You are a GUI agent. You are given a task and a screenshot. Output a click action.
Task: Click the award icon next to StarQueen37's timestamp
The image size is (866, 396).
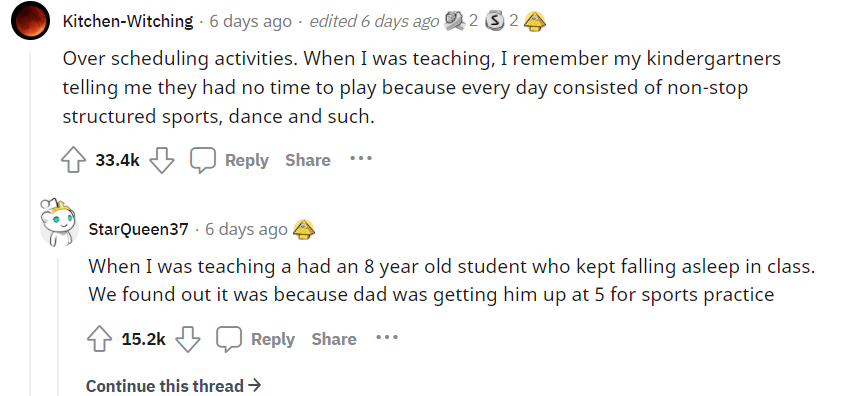[304, 229]
